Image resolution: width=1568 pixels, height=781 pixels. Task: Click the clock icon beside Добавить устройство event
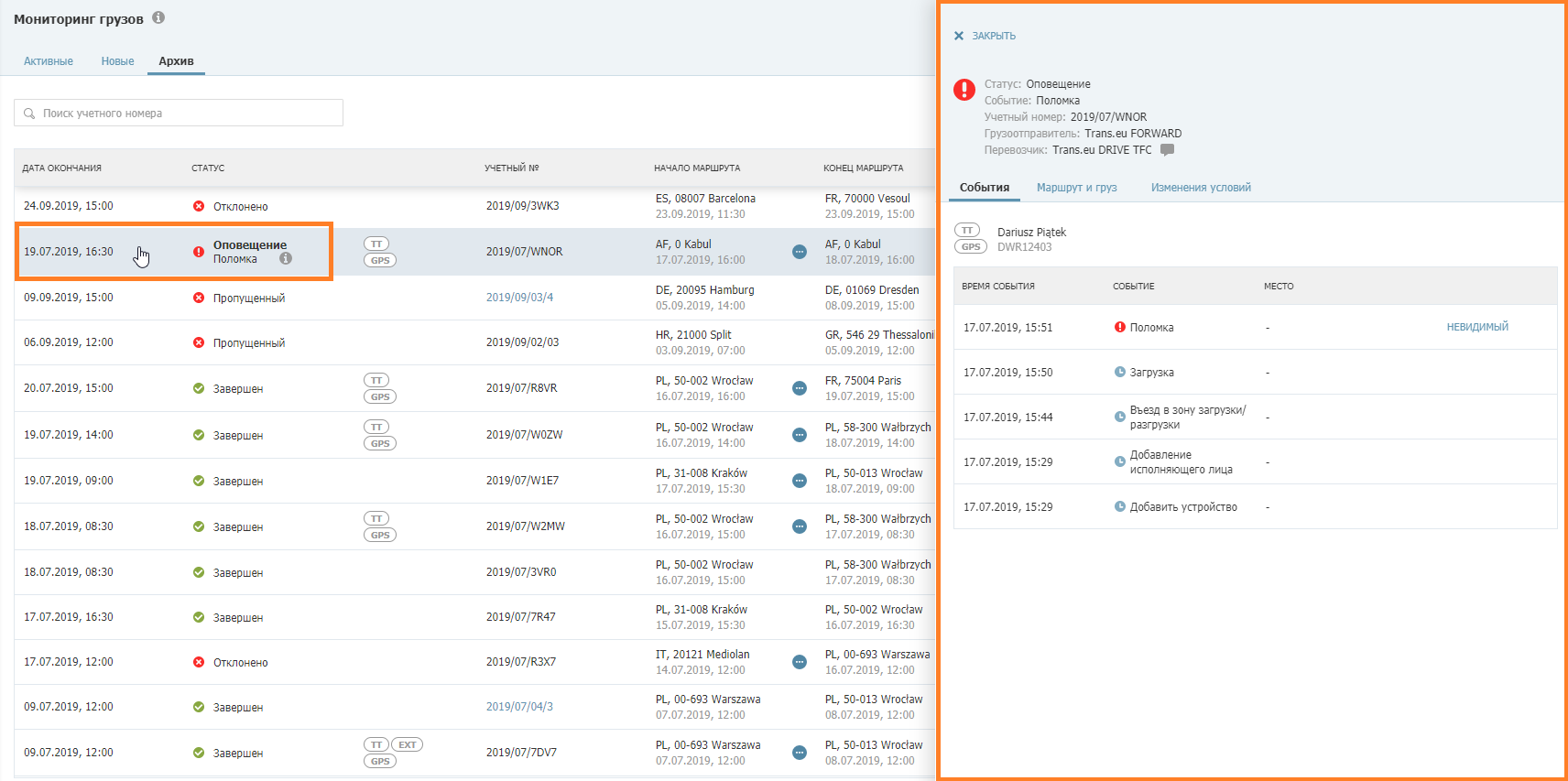1119,506
